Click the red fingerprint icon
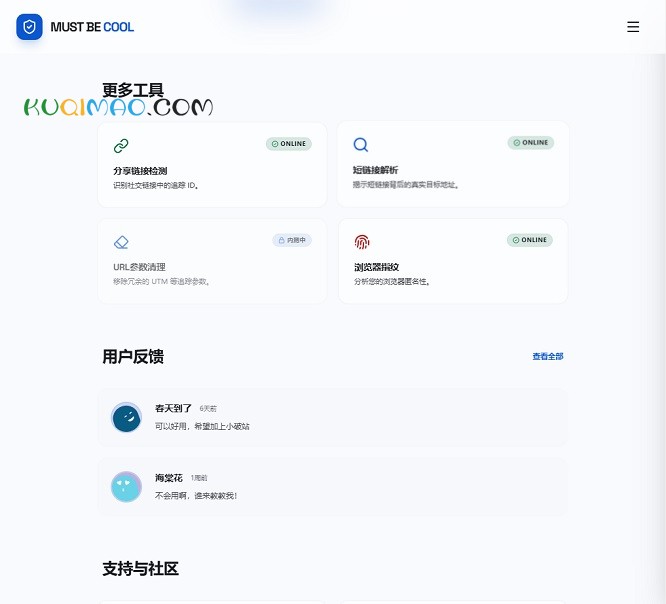The image size is (666, 604). [362, 242]
